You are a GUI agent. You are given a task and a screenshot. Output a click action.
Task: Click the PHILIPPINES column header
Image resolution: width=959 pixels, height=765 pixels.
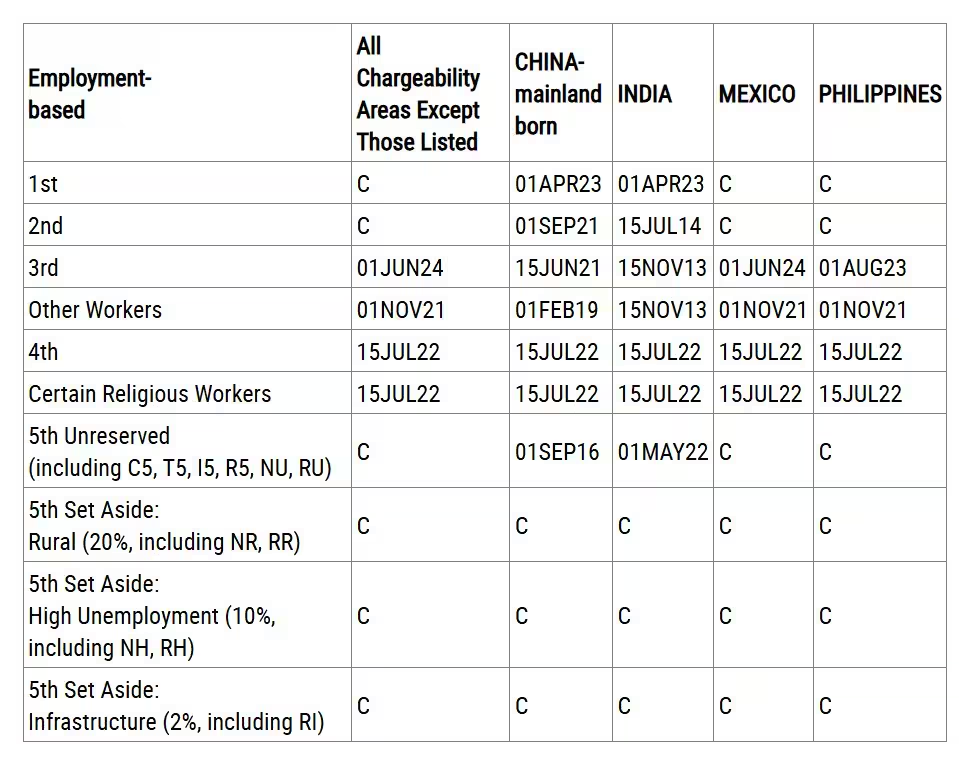pyautogui.click(x=879, y=94)
